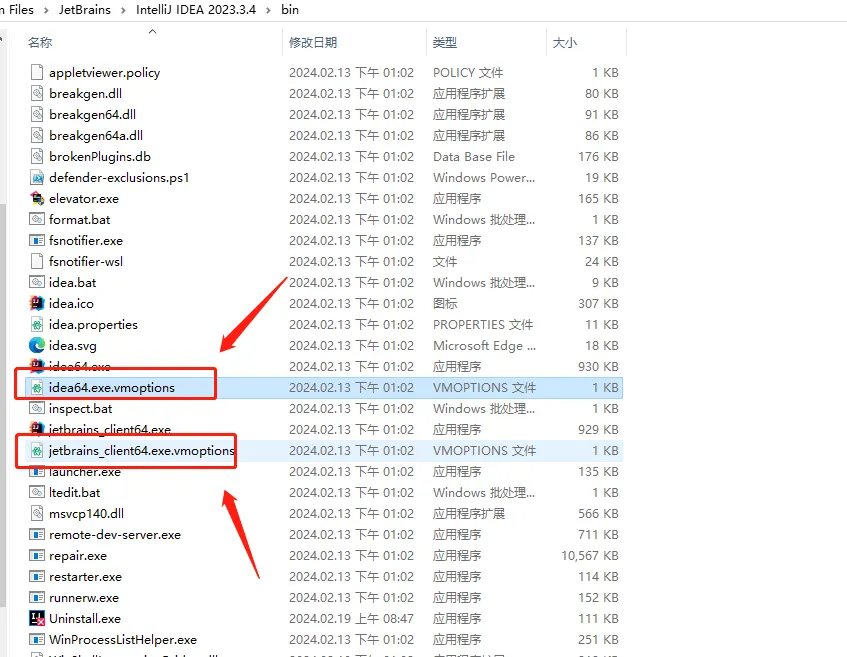Image resolution: width=847 pixels, height=657 pixels.
Task: Click the Windows Power... type cell
Action: click(x=484, y=178)
